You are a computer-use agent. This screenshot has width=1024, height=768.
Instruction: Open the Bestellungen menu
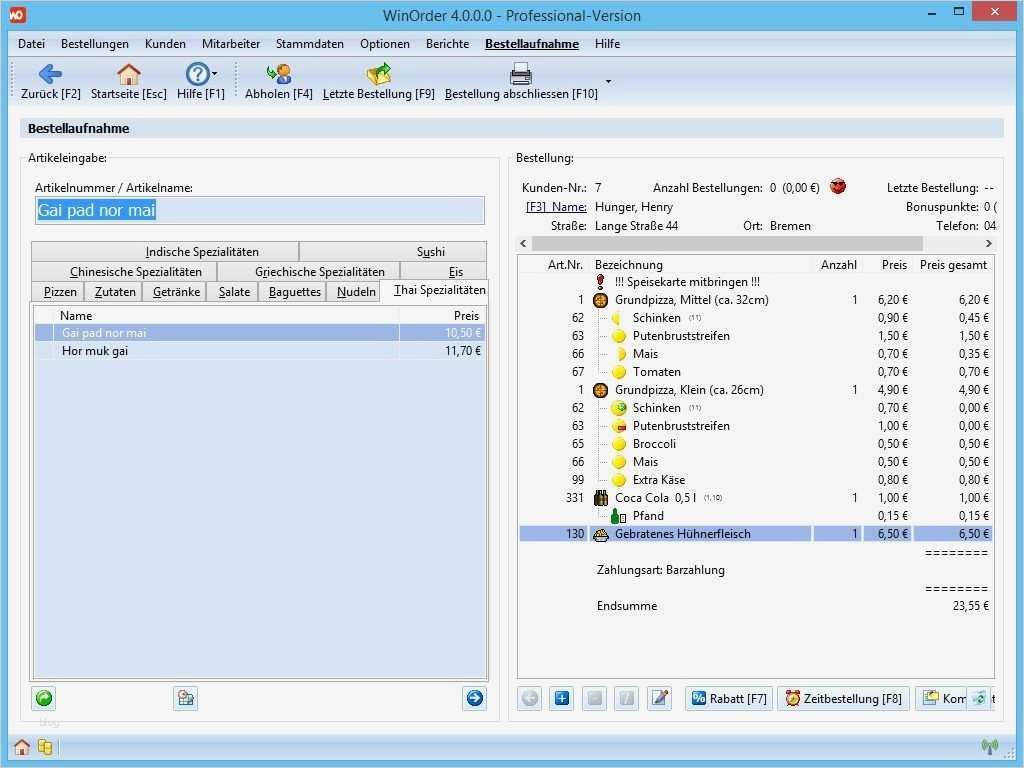point(95,44)
